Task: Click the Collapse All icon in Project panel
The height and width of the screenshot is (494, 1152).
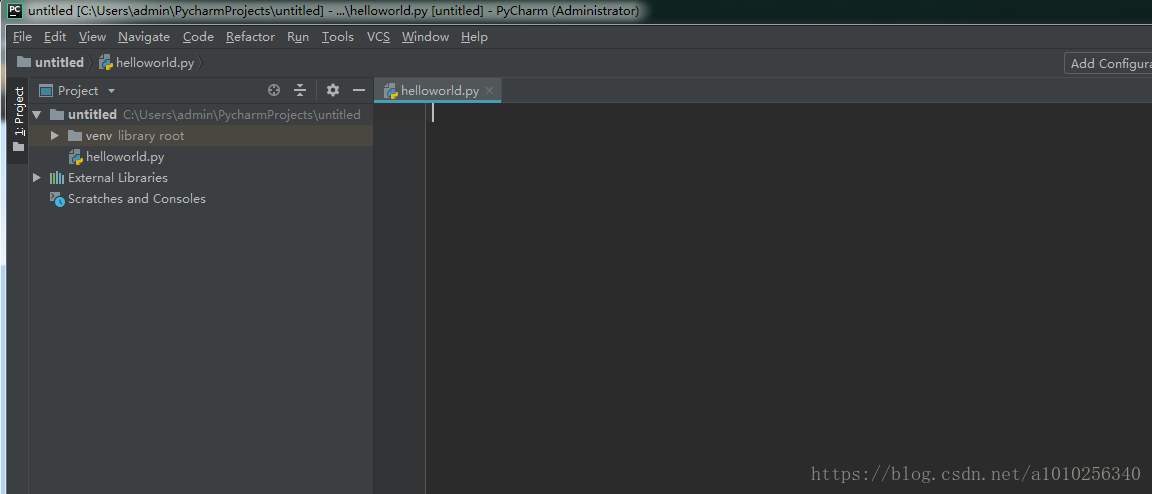Action: (x=299, y=90)
